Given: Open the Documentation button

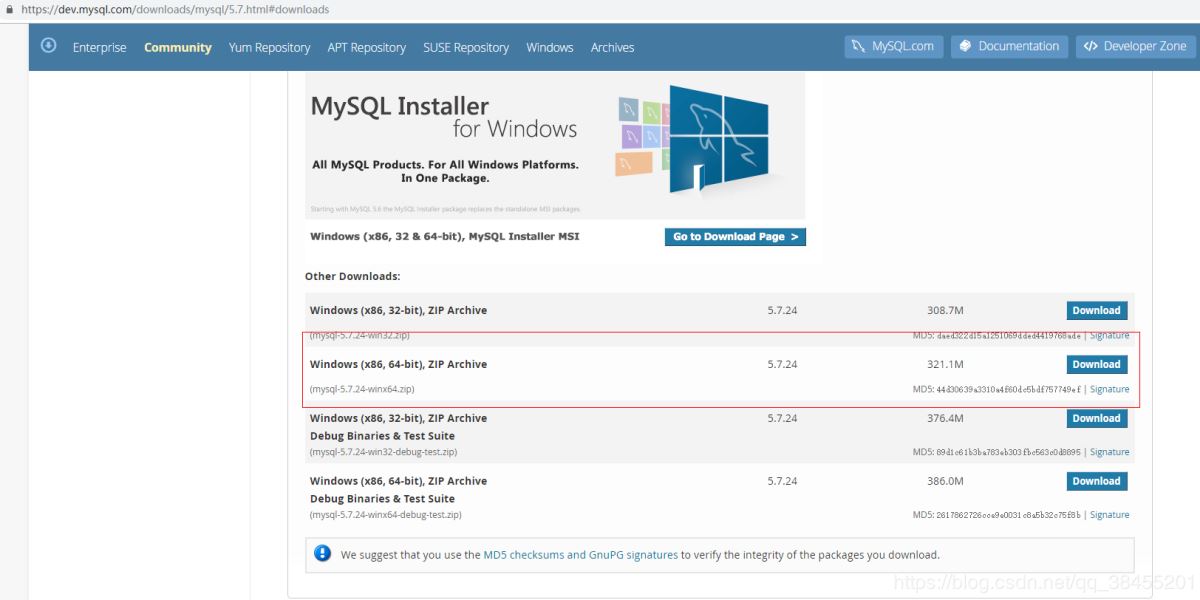Looking at the screenshot, I should click(x=1009, y=46).
